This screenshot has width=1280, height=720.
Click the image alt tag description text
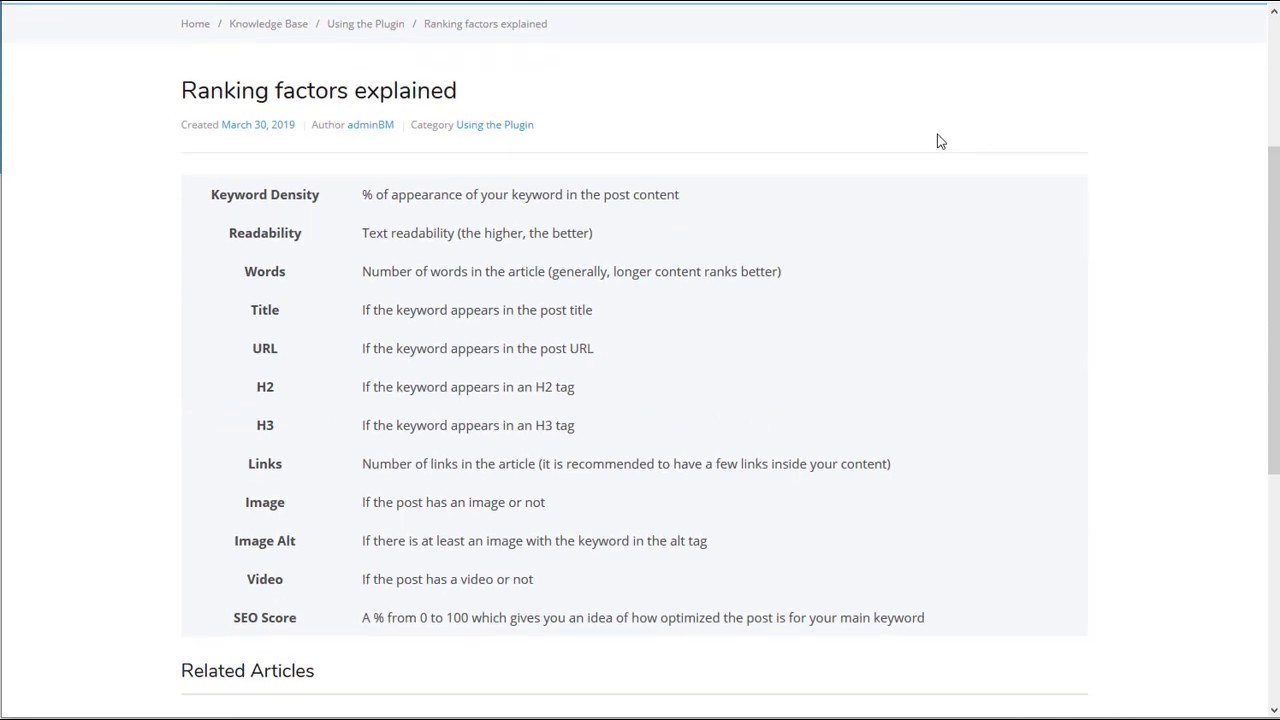tap(534, 541)
